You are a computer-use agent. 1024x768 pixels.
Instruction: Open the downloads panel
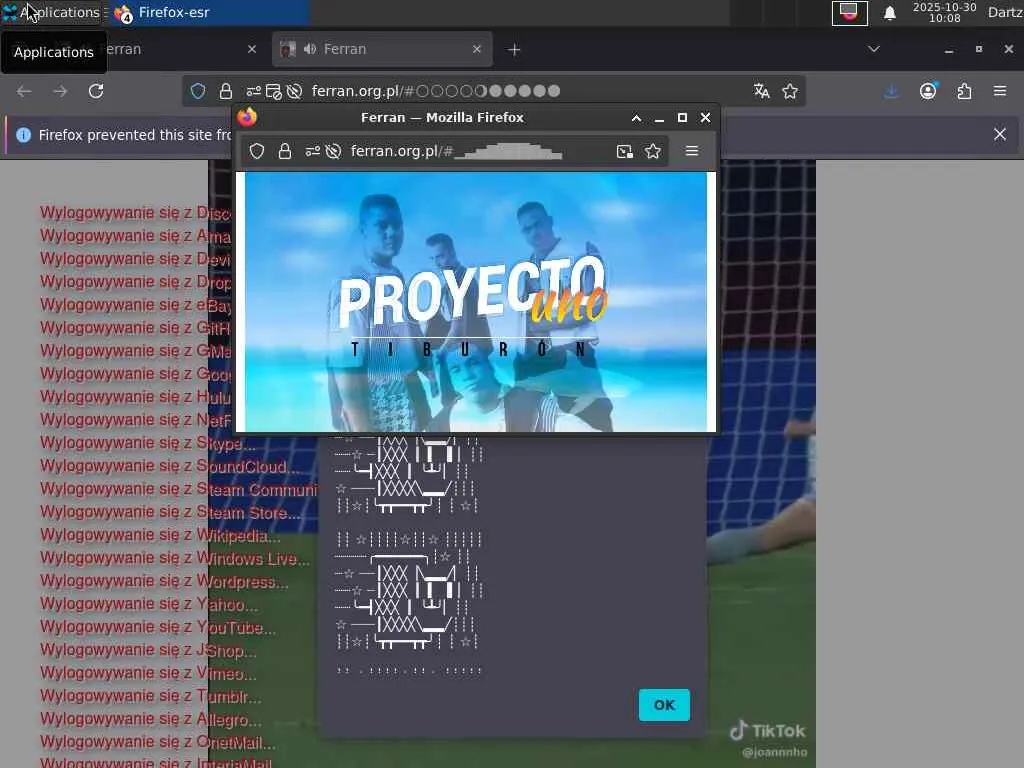point(891,91)
